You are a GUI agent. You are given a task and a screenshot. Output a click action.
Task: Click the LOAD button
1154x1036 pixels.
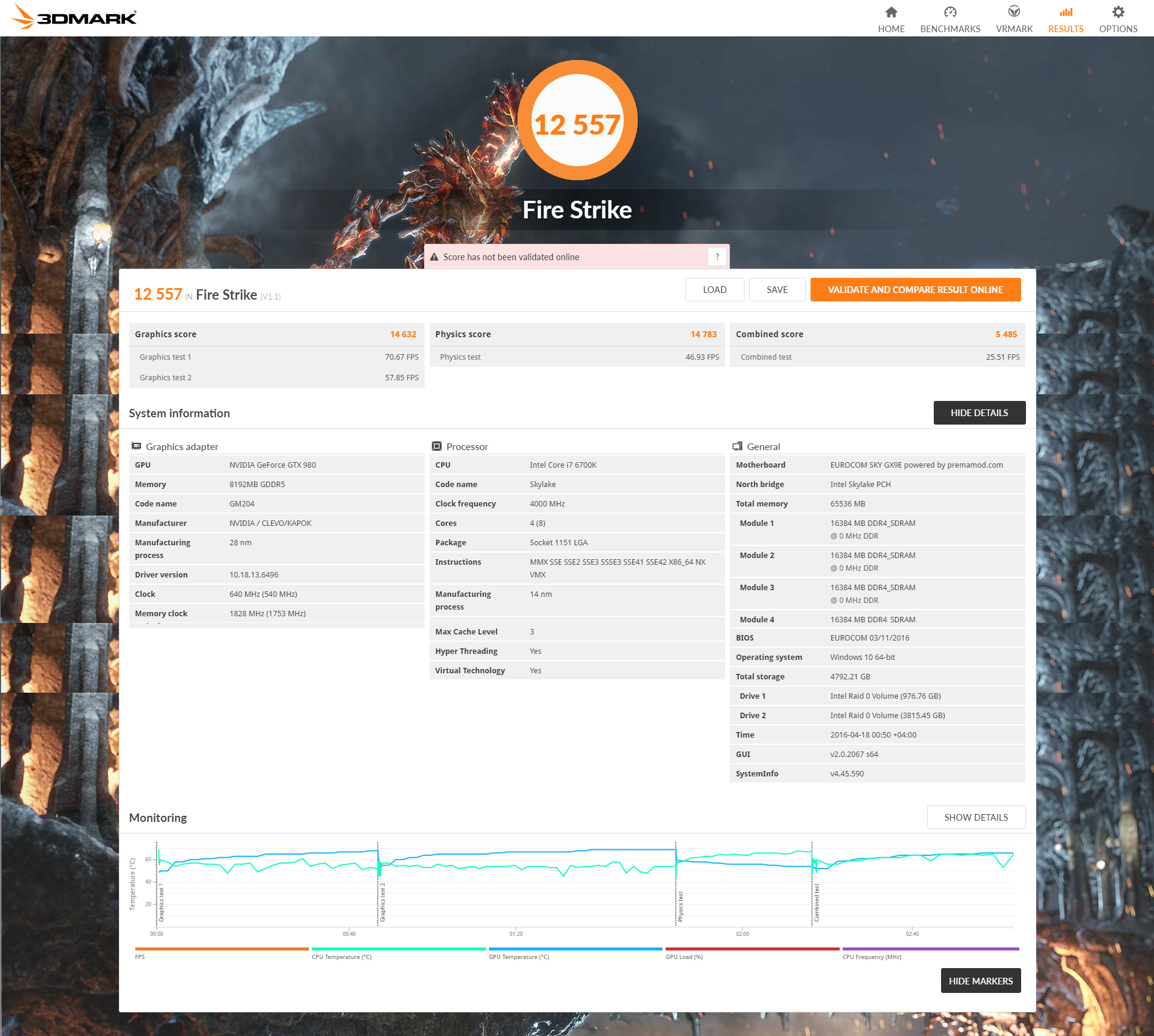[x=714, y=289]
